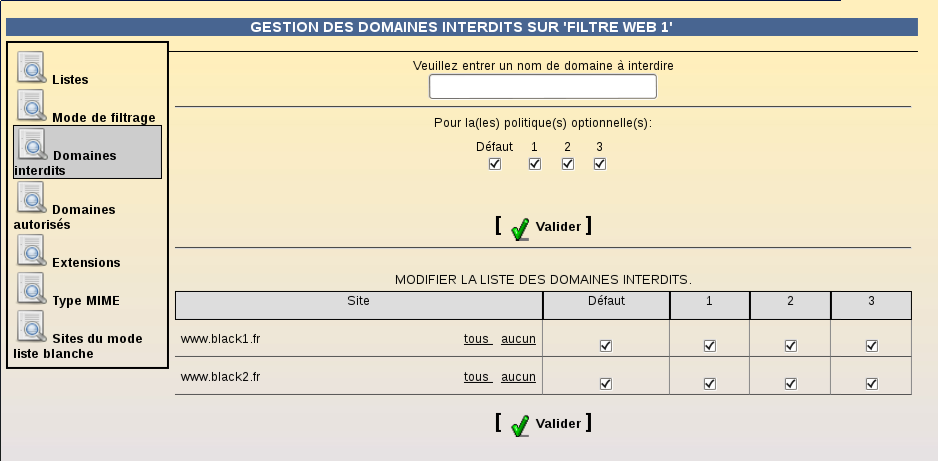The height and width of the screenshot is (461, 938).
Task: Click the Domaines interdits sidebar icon
Action: pos(33,144)
